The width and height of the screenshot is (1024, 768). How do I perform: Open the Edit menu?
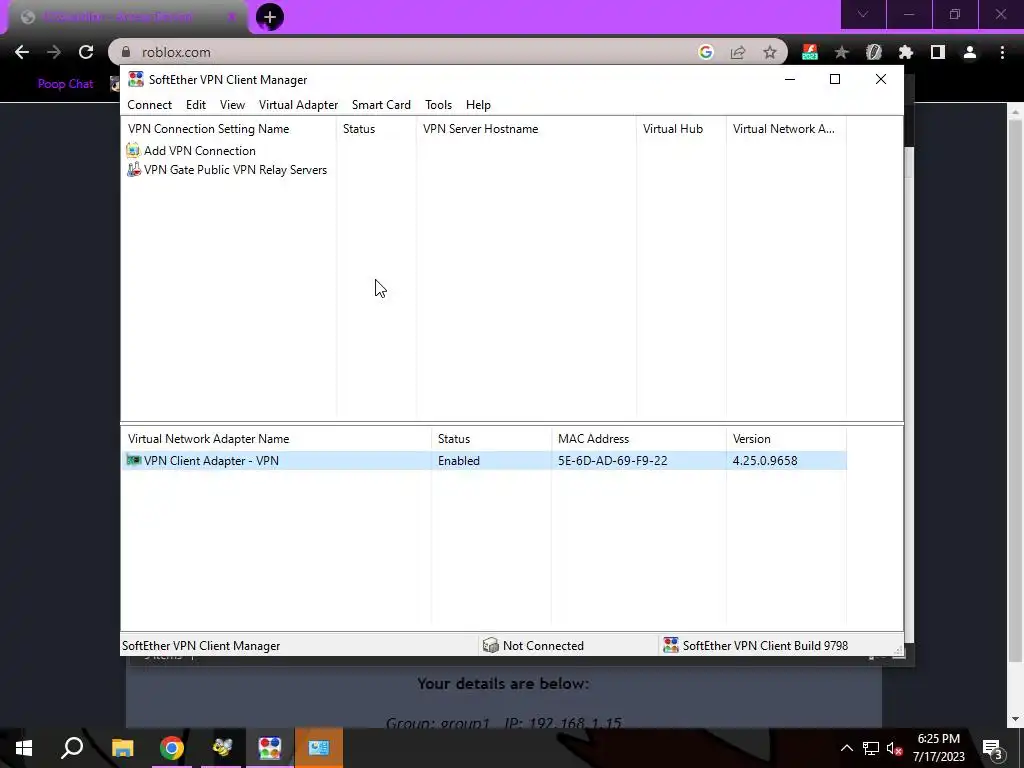195,104
